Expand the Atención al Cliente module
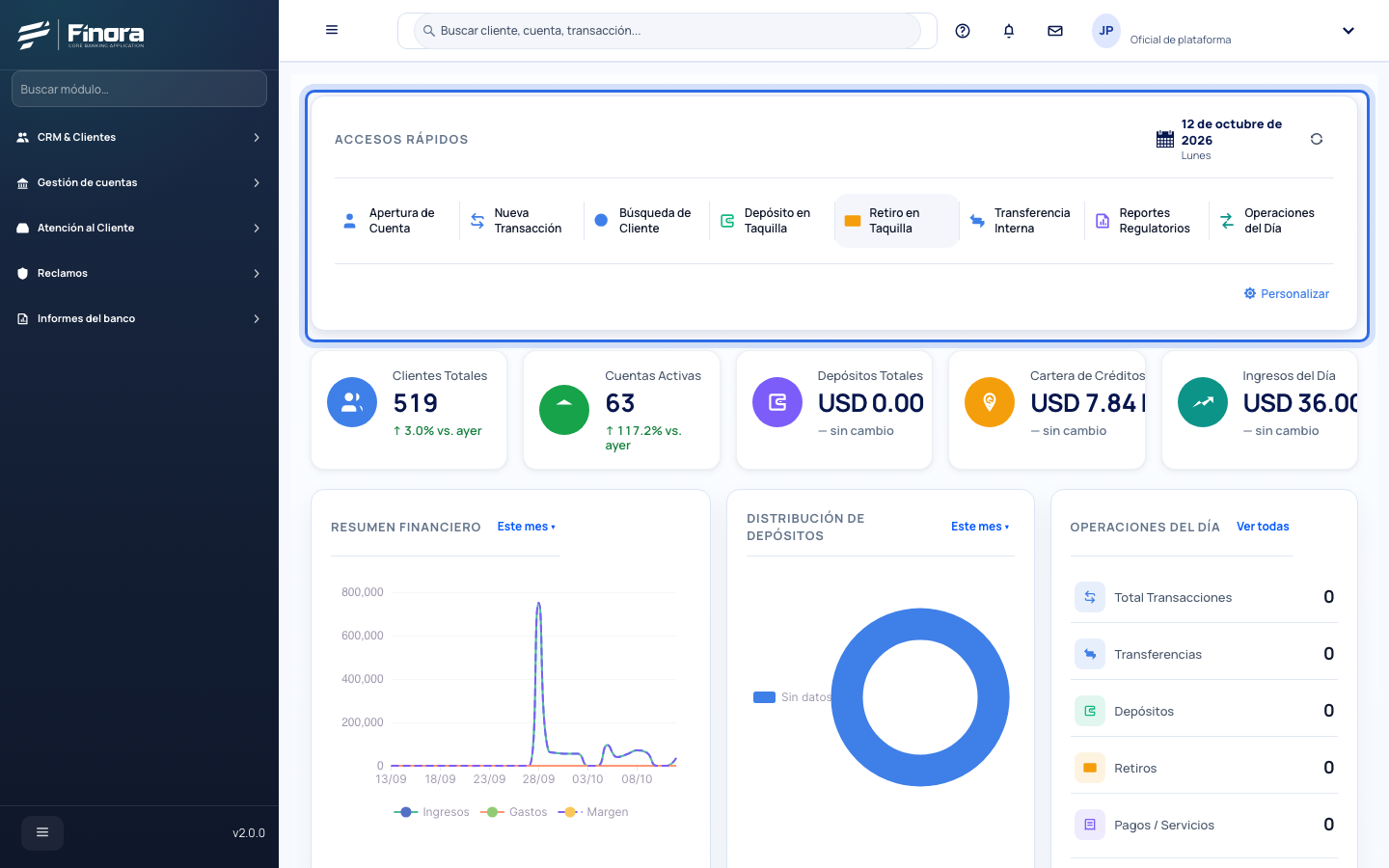The image size is (1389, 868). click(139, 228)
